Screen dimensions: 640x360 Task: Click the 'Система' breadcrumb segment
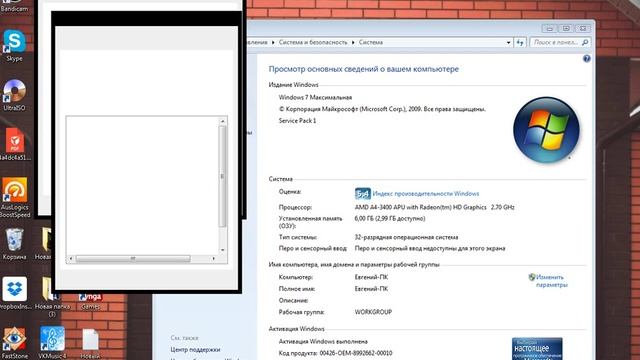tap(371, 42)
